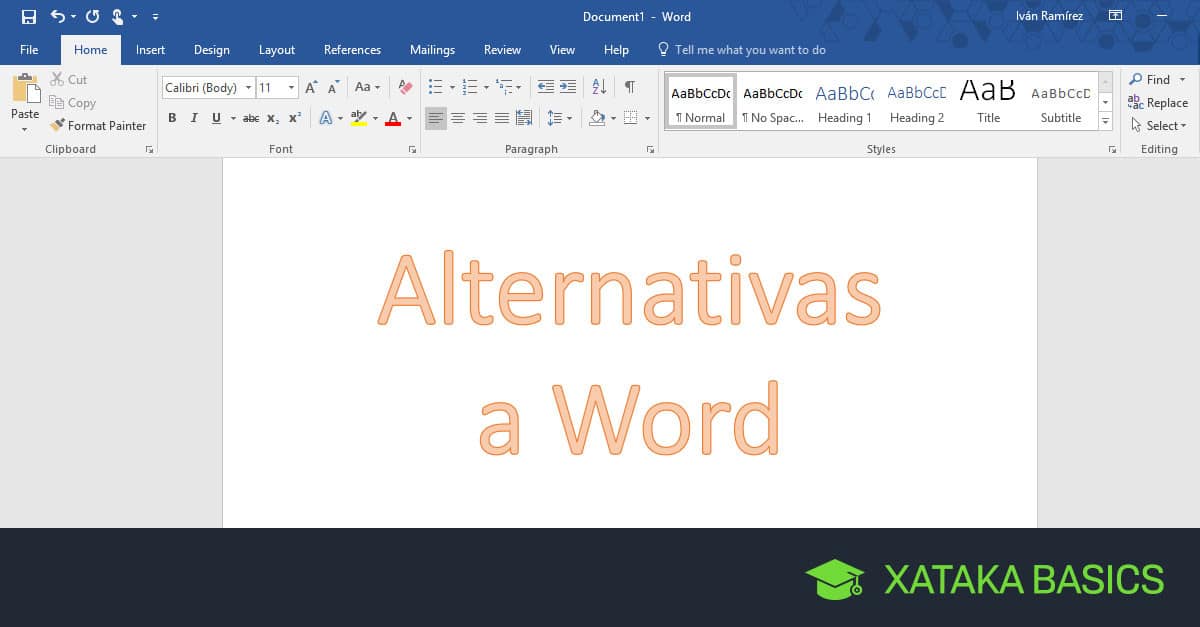Screen dimensions: 1200x627
Task: Open the font name dropdown
Action: 248,87
